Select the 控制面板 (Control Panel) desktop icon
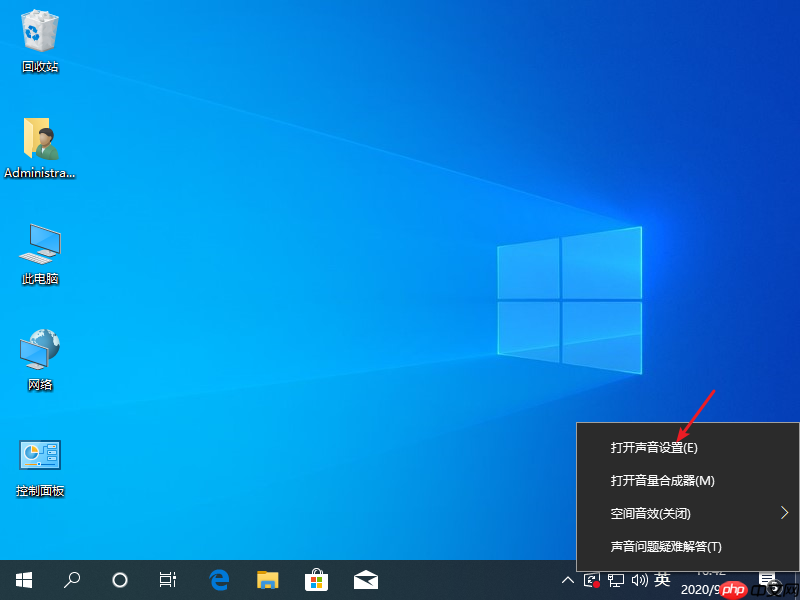The height and width of the screenshot is (600, 800). 40,468
